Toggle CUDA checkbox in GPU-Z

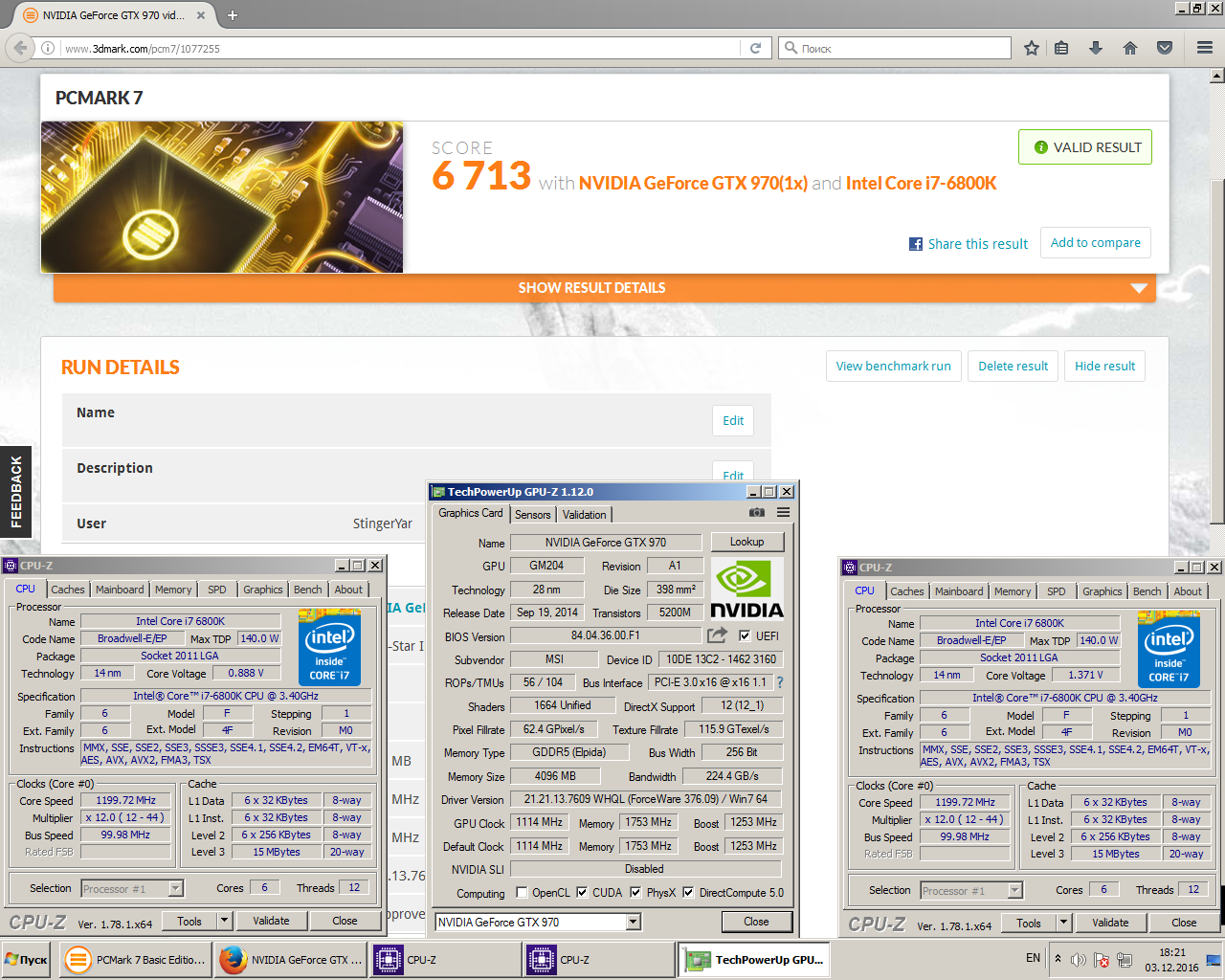582,892
